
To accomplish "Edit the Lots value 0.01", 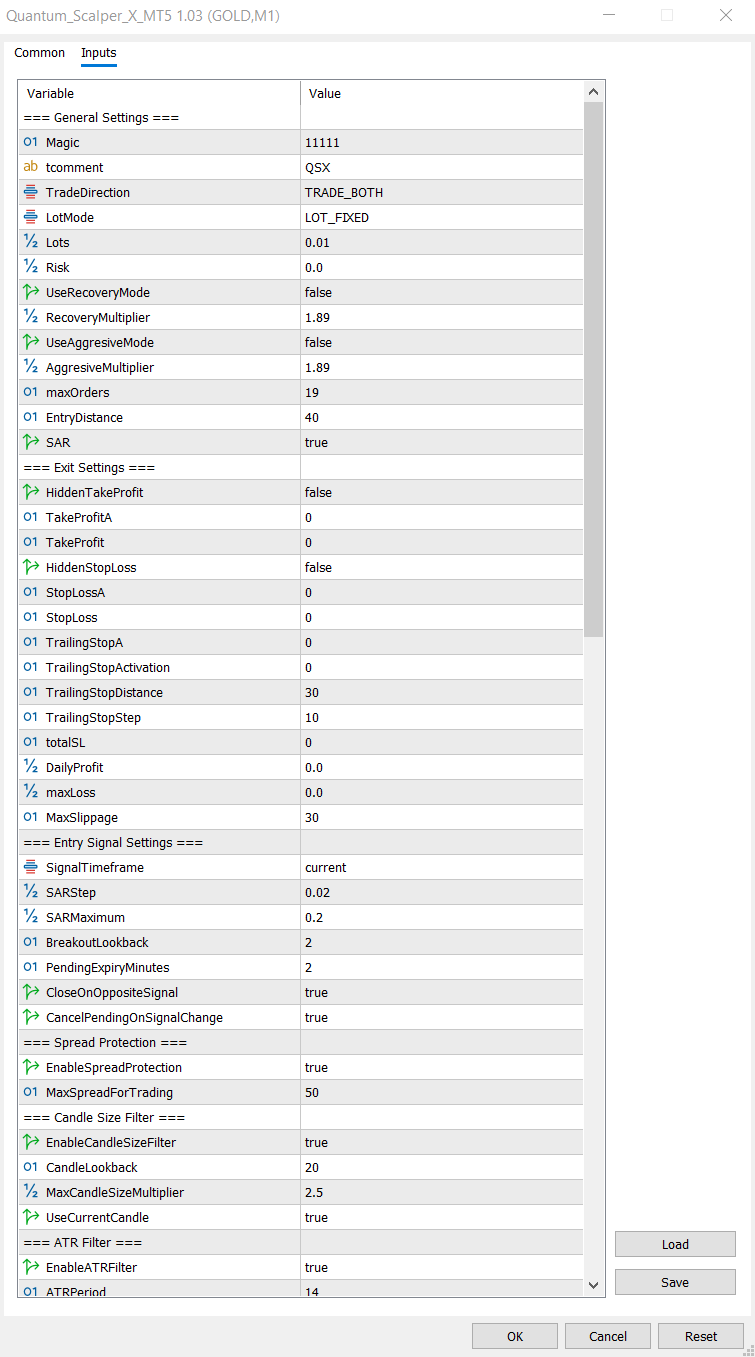I will tap(442, 243).
